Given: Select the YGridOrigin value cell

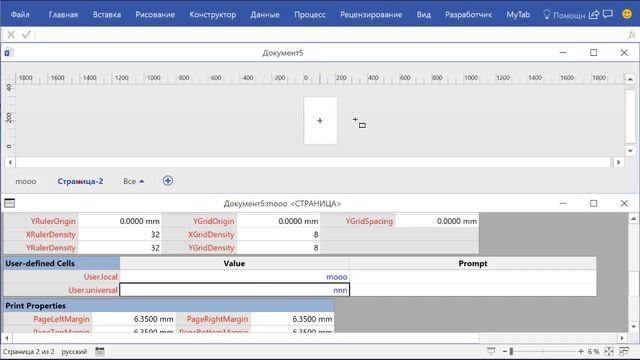Looking at the screenshot, I should pyautogui.click(x=278, y=221).
